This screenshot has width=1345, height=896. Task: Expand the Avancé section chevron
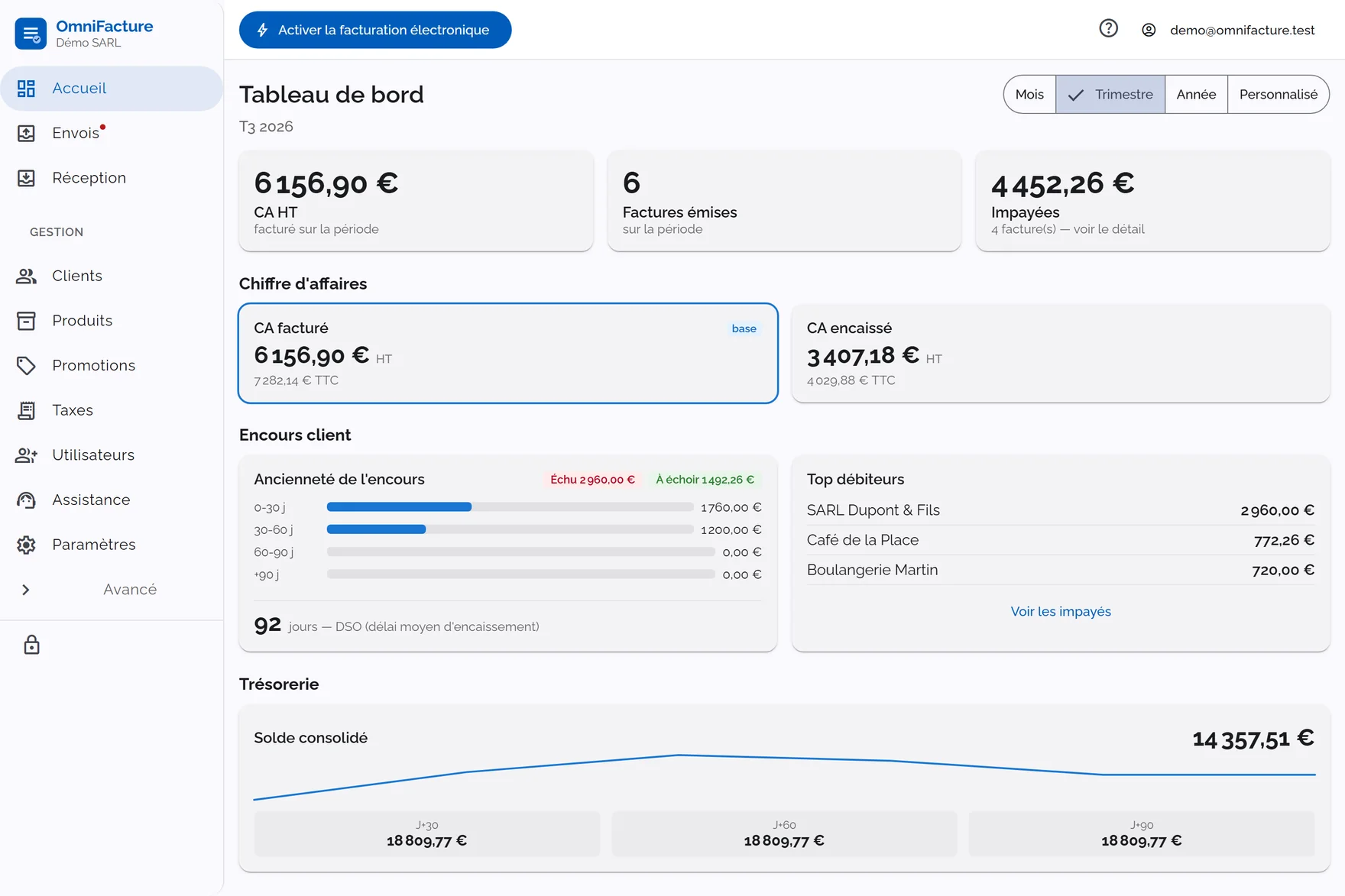coord(26,590)
